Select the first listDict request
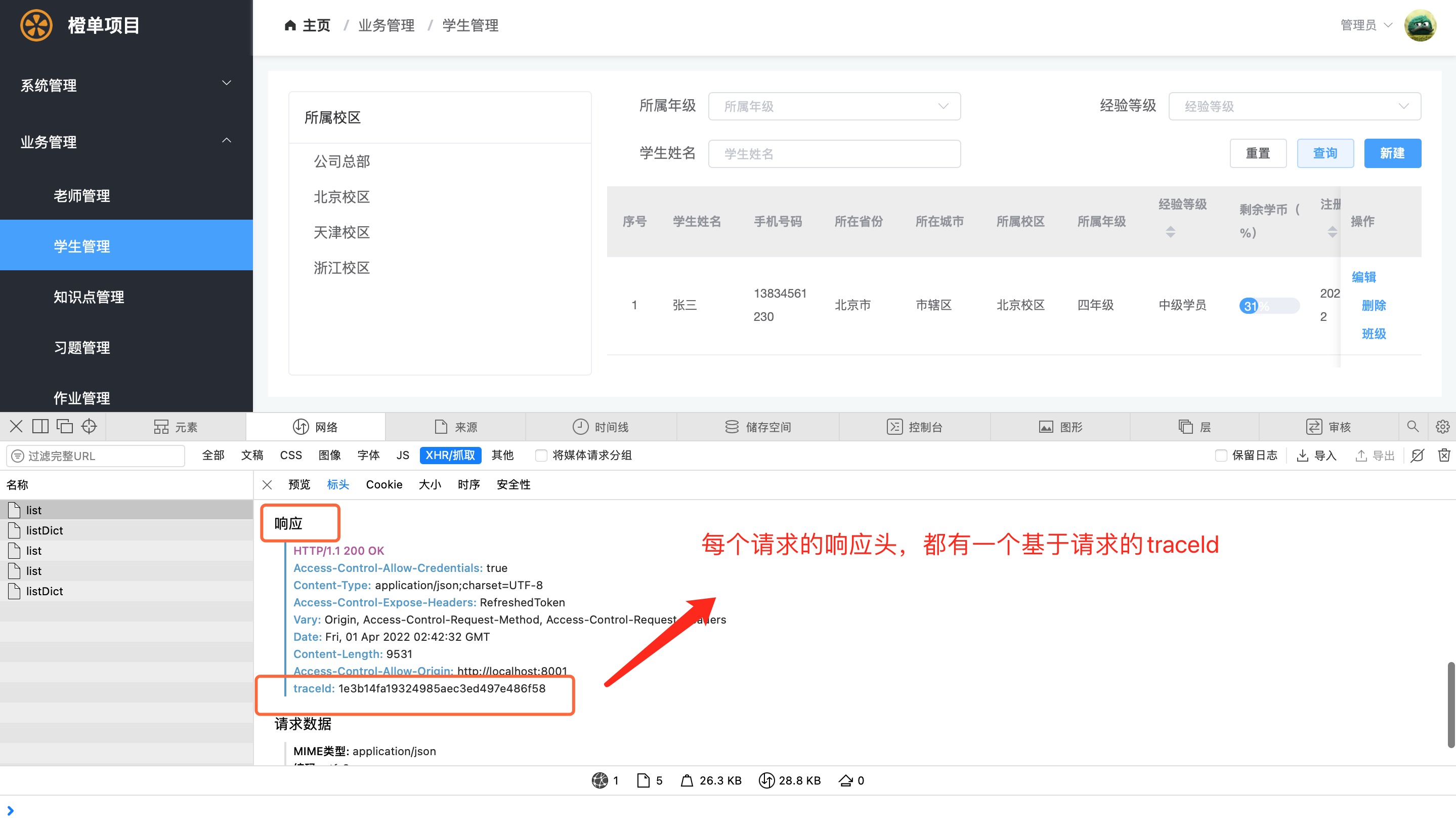The width and height of the screenshot is (1456, 824). (x=126, y=530)
